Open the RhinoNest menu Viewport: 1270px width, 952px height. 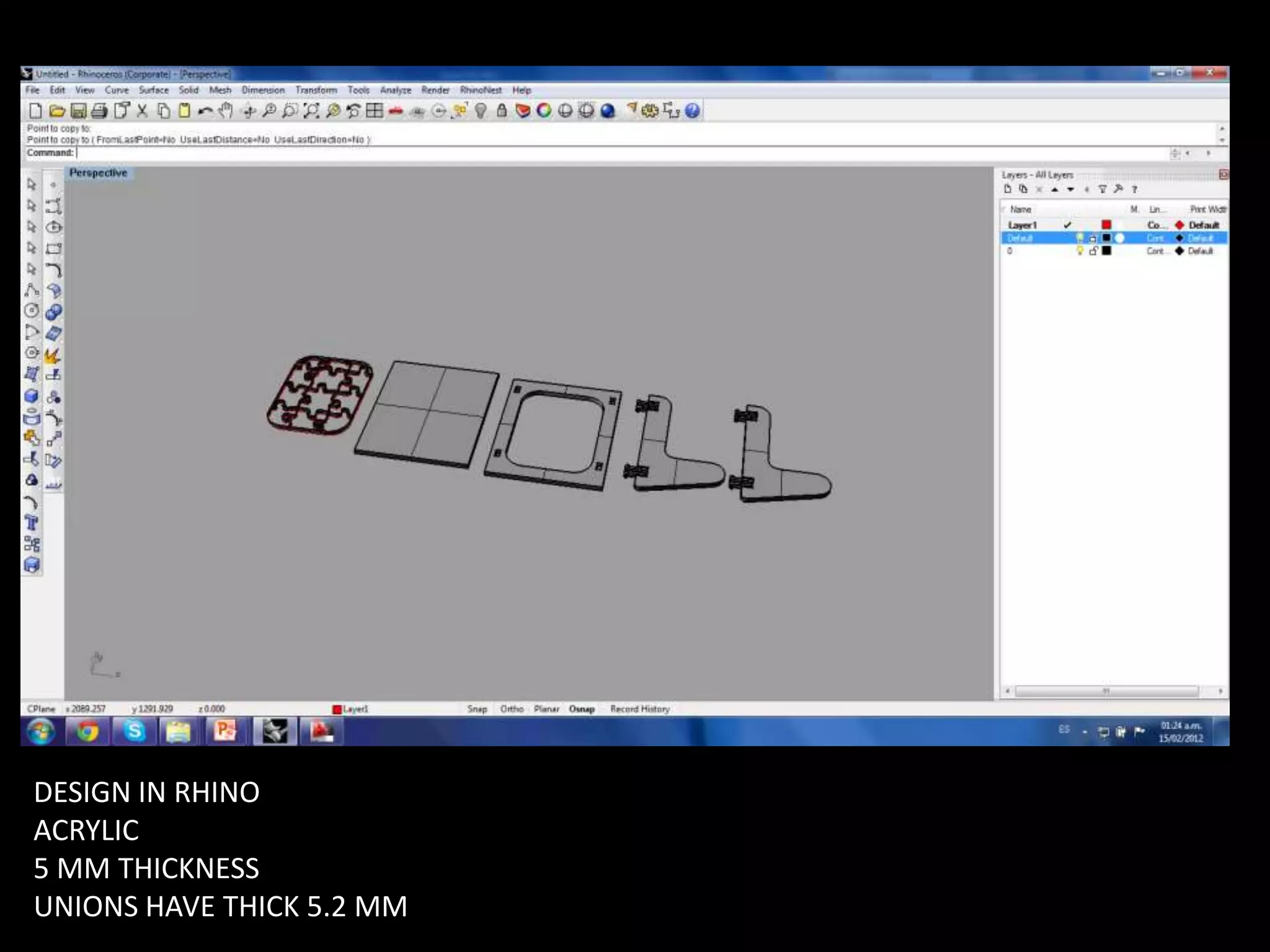[481, 90]
